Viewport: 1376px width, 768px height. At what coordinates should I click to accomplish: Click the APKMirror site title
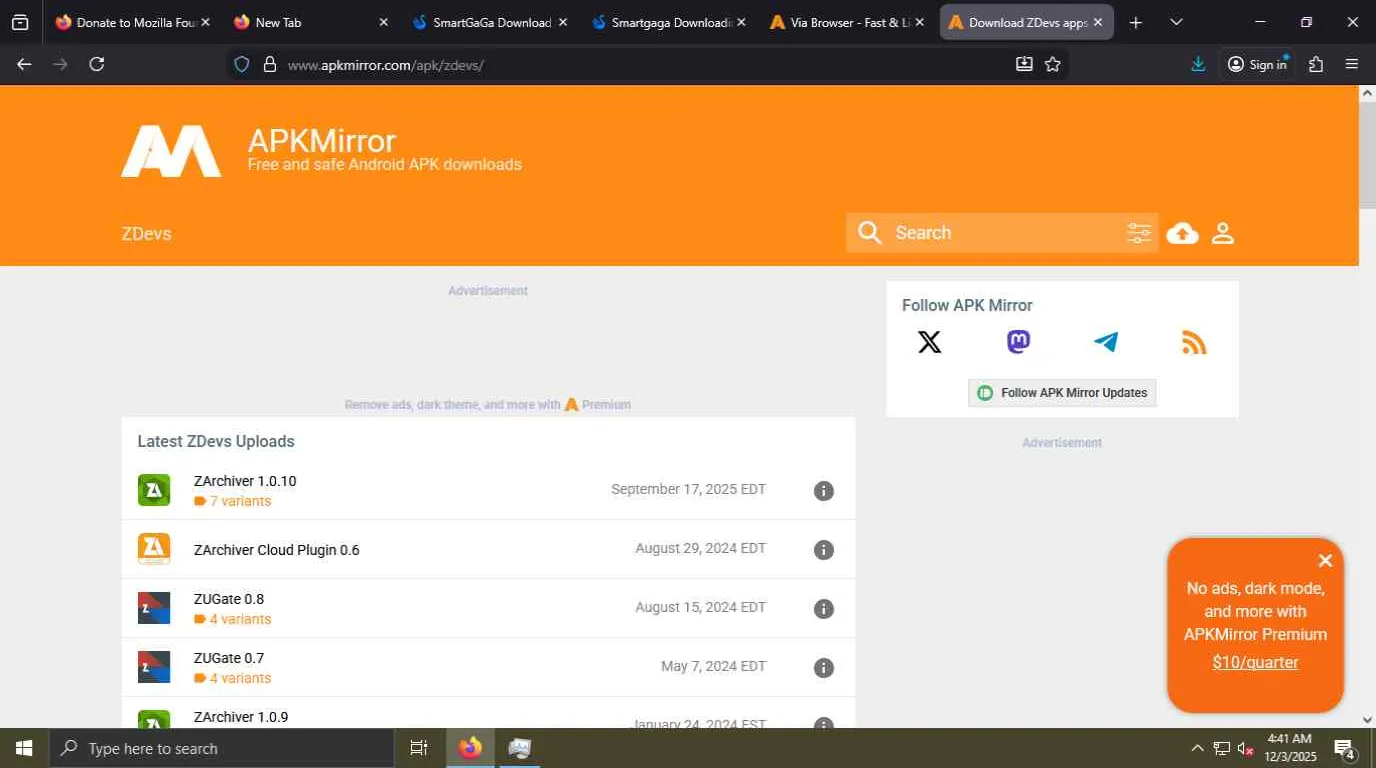(x=322, y=141)
